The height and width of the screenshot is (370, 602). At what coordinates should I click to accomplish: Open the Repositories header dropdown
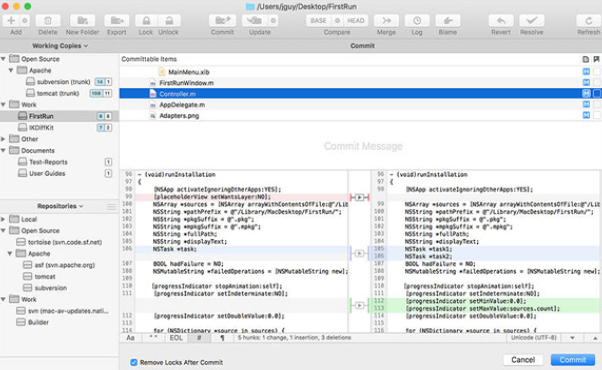click(x=60, y=206)
